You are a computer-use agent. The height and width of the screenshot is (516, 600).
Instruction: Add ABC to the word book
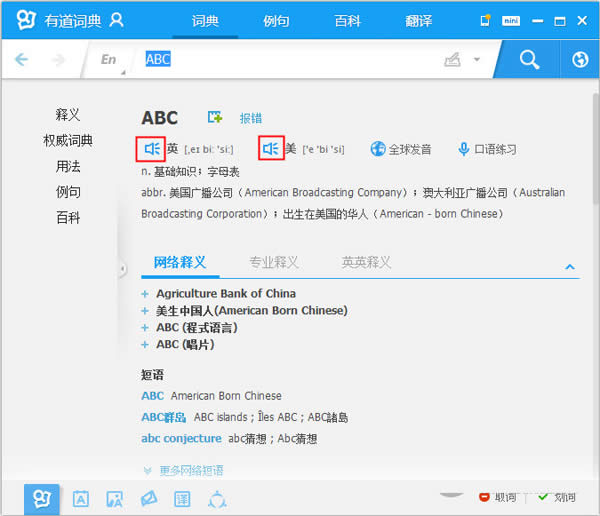[x=215, y=117]
